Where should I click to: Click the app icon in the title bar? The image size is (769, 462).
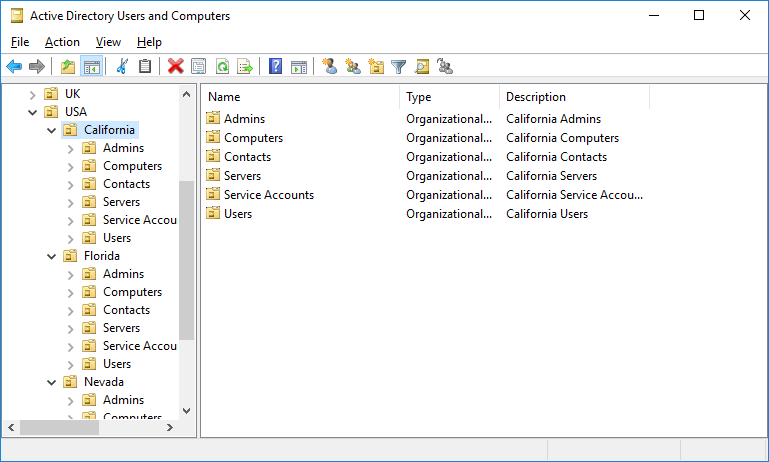pyautogui.click(x=17, y=16)
